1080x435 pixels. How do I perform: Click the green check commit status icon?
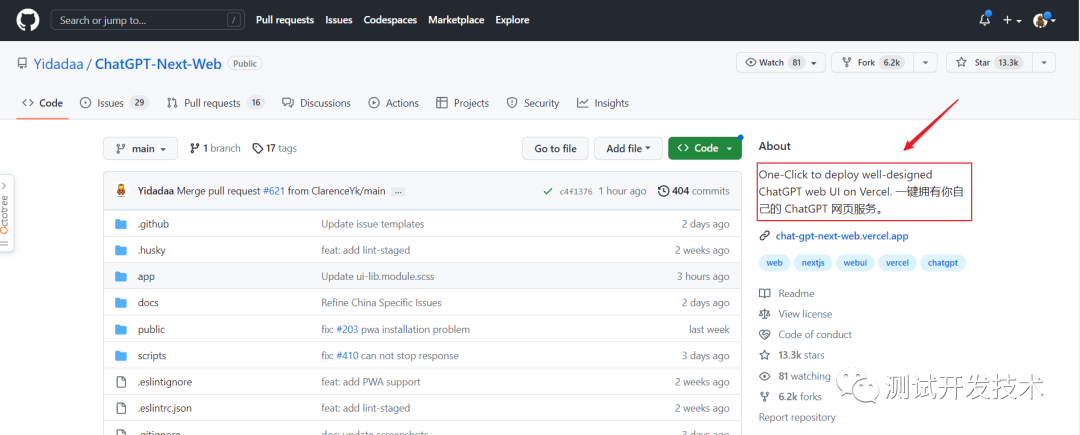pos(547,191)
